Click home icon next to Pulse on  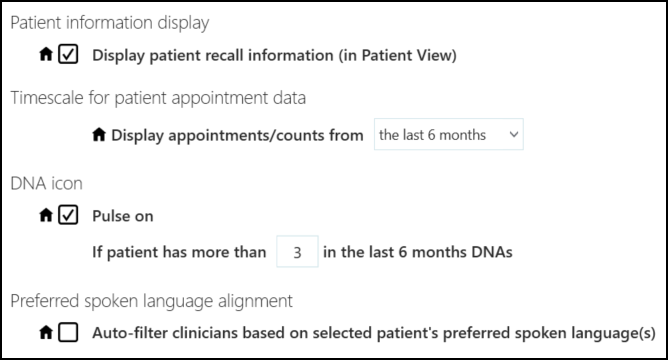click(x=46, y=215)
